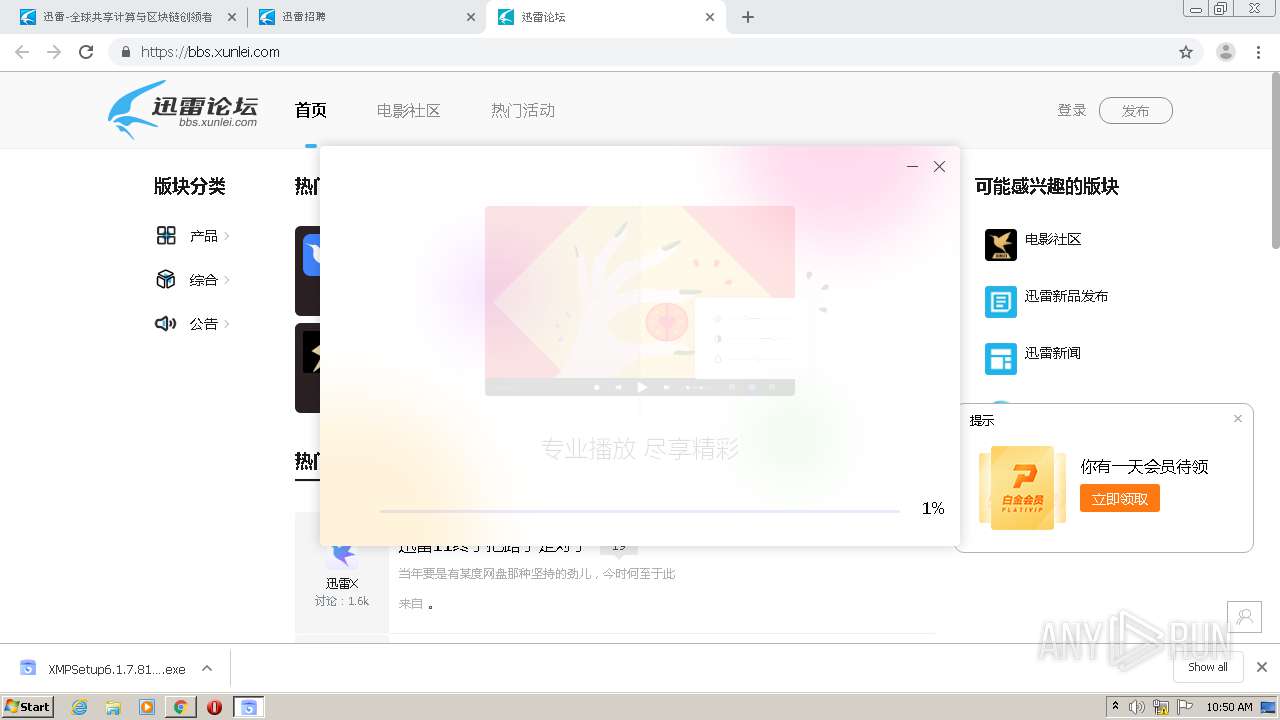
Task: Click the 发布 post button
Action: click(1136, 111)
